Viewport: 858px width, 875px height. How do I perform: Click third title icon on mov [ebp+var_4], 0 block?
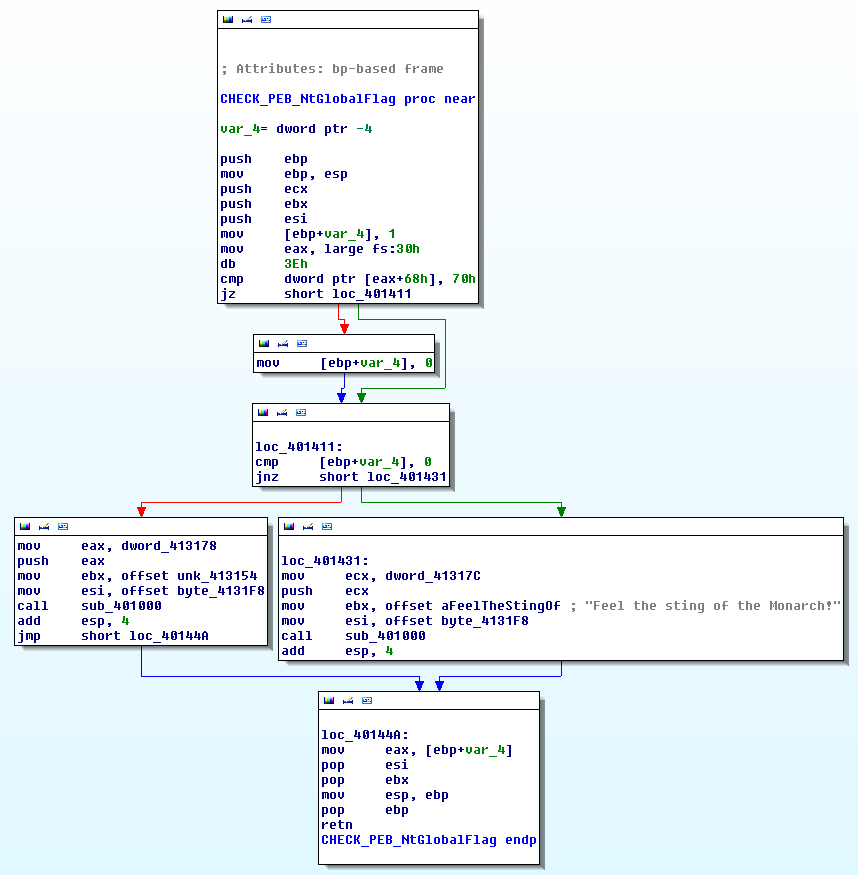click(301, 343)
